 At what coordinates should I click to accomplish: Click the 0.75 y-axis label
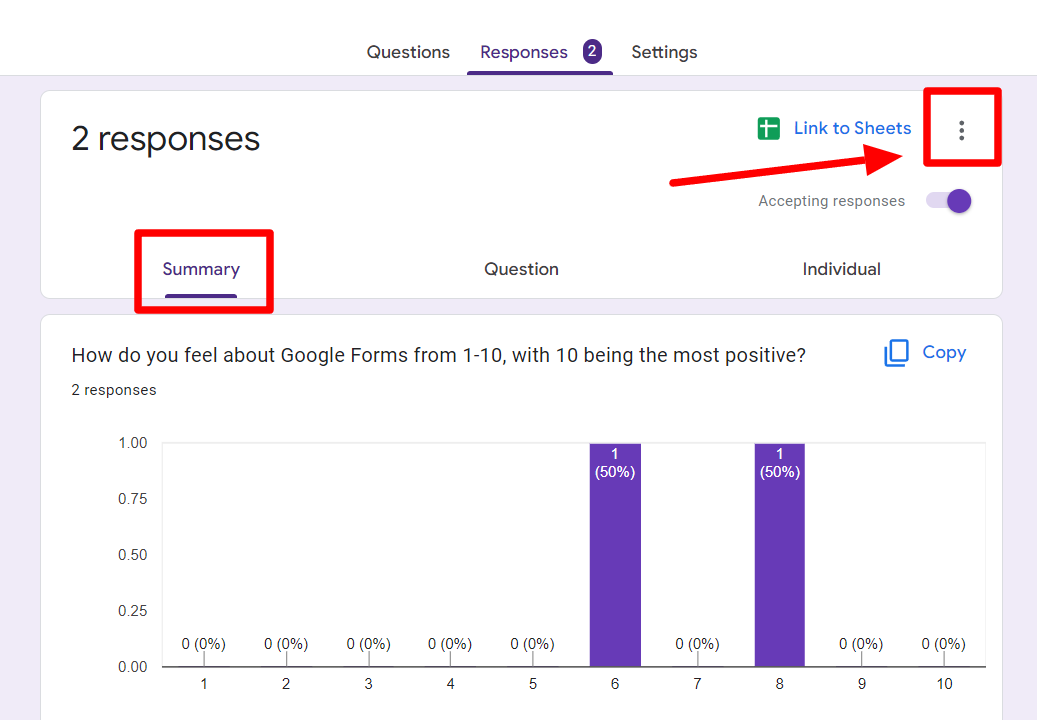[132, 499]
